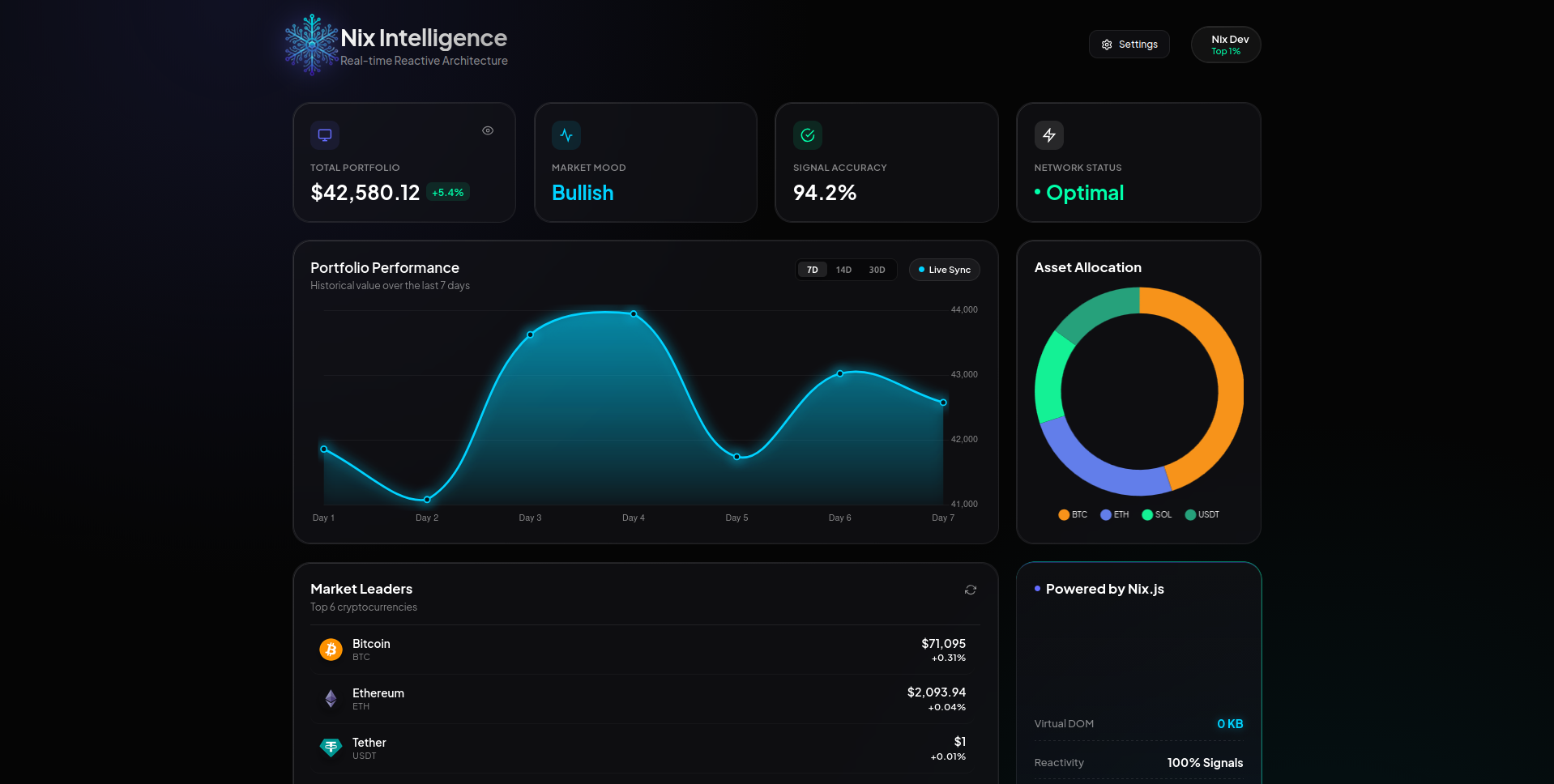This screenshot has width=1554, height=784.
Task: Click the Tether icon in Market Leaders
Action: pos(331,747)
